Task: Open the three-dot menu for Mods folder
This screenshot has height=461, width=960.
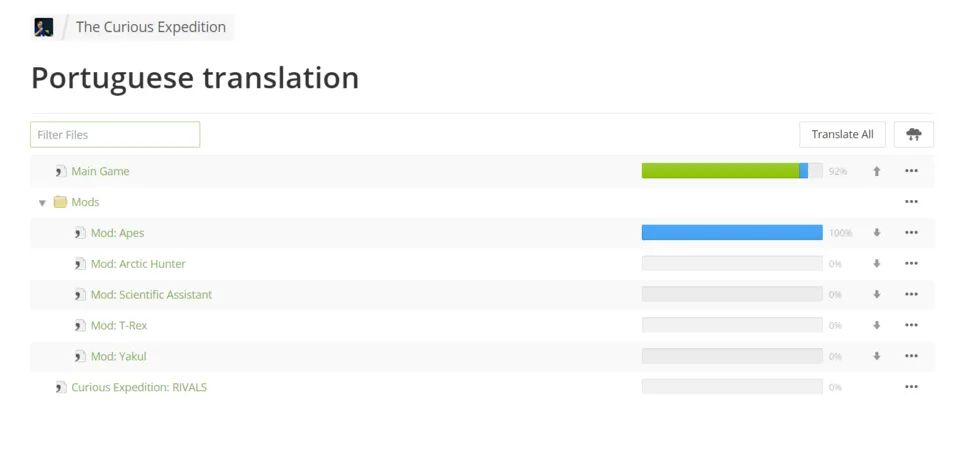Action: coord(911,201)
